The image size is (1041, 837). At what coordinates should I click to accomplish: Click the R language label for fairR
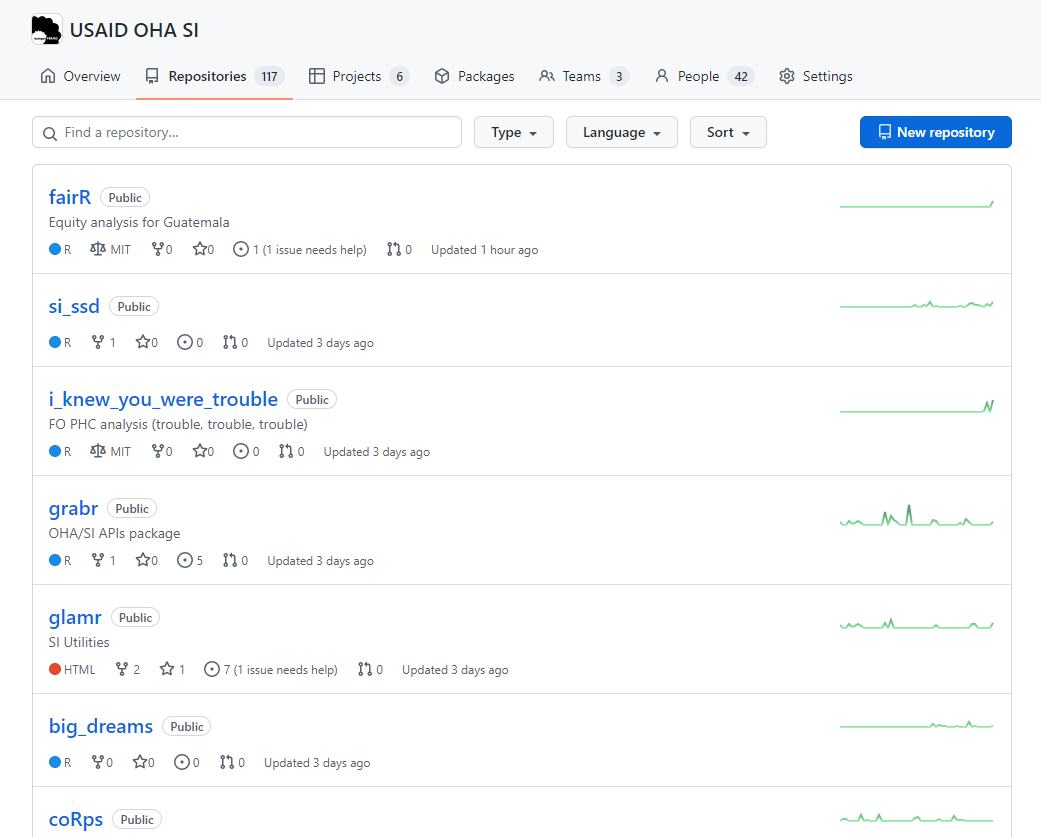pos(67,250)
